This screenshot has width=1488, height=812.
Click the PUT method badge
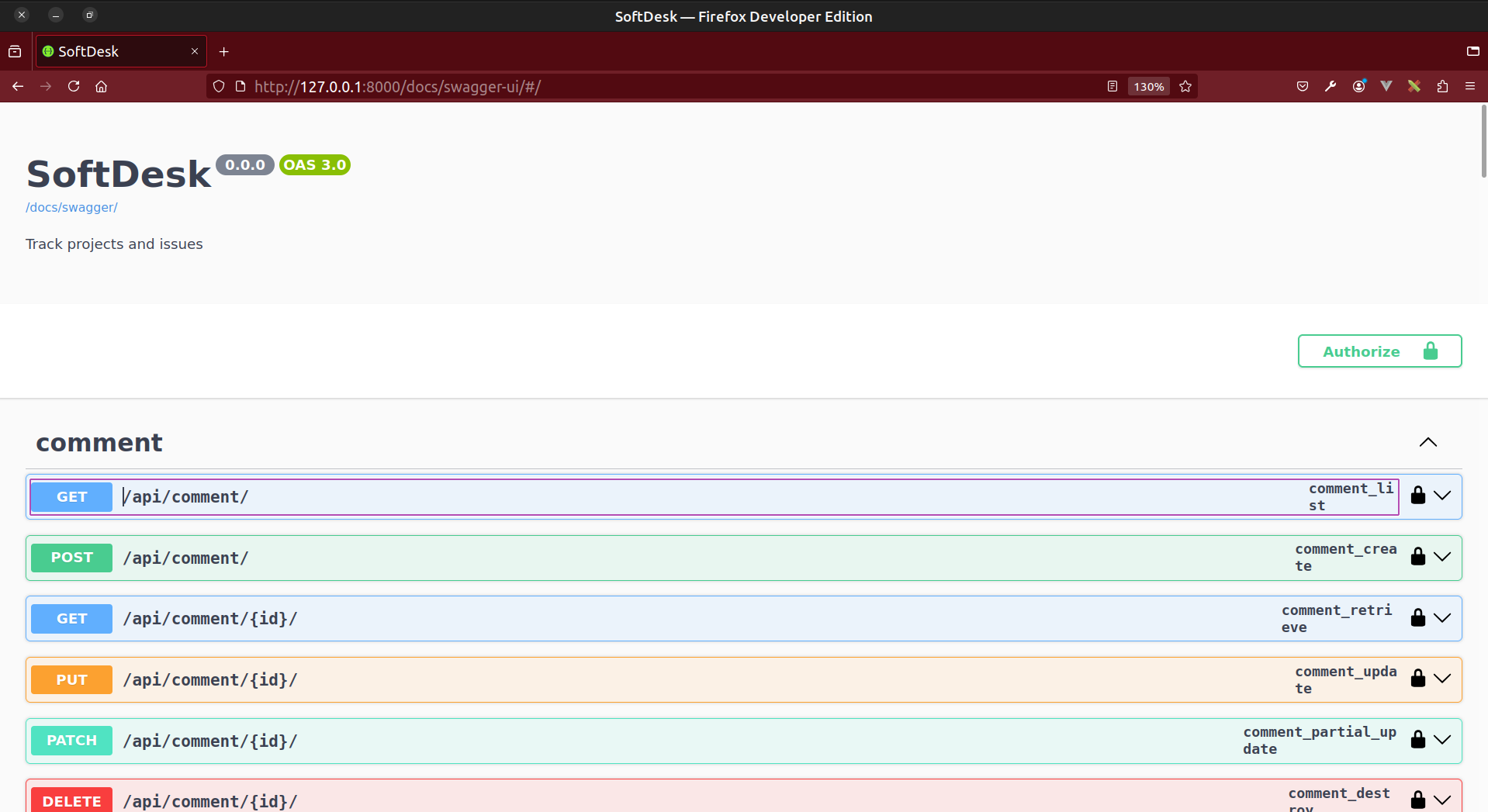71,679
